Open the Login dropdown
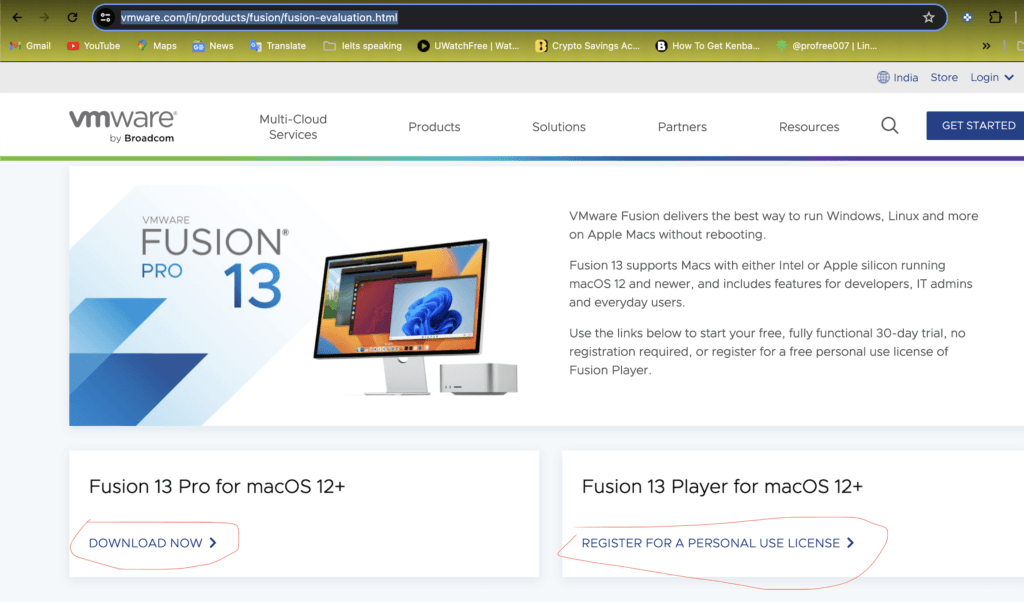Viewport: 1024px width, 602px height. coord(986,76)
